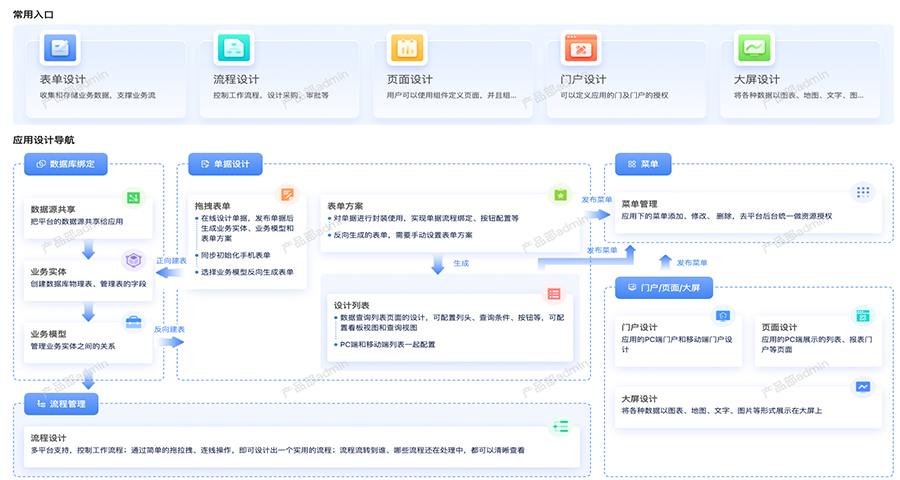Select the 数据库绑定 section tab

tap(66, 164)
